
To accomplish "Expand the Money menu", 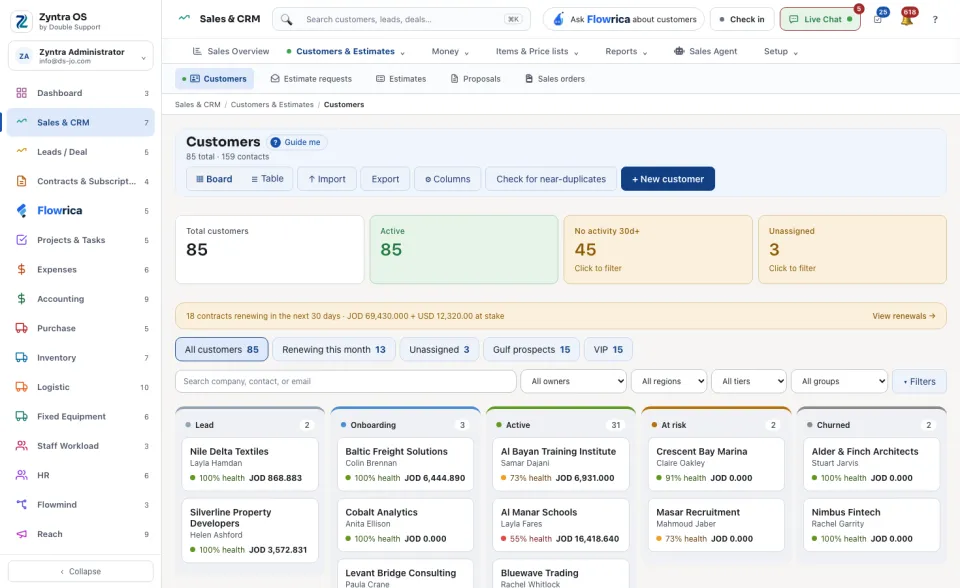I will point(450,51).
